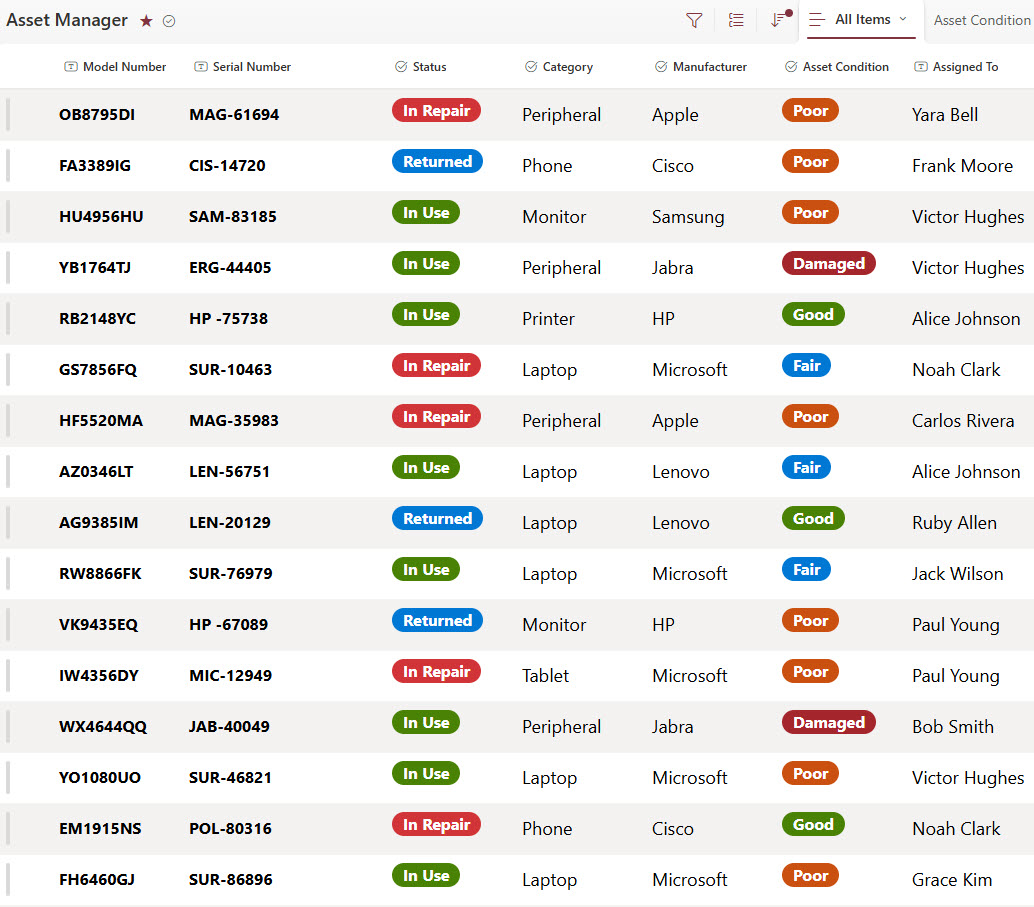Click the Assigned To column header
Screen dimensions: 1034x907
(x=956, y=67)
